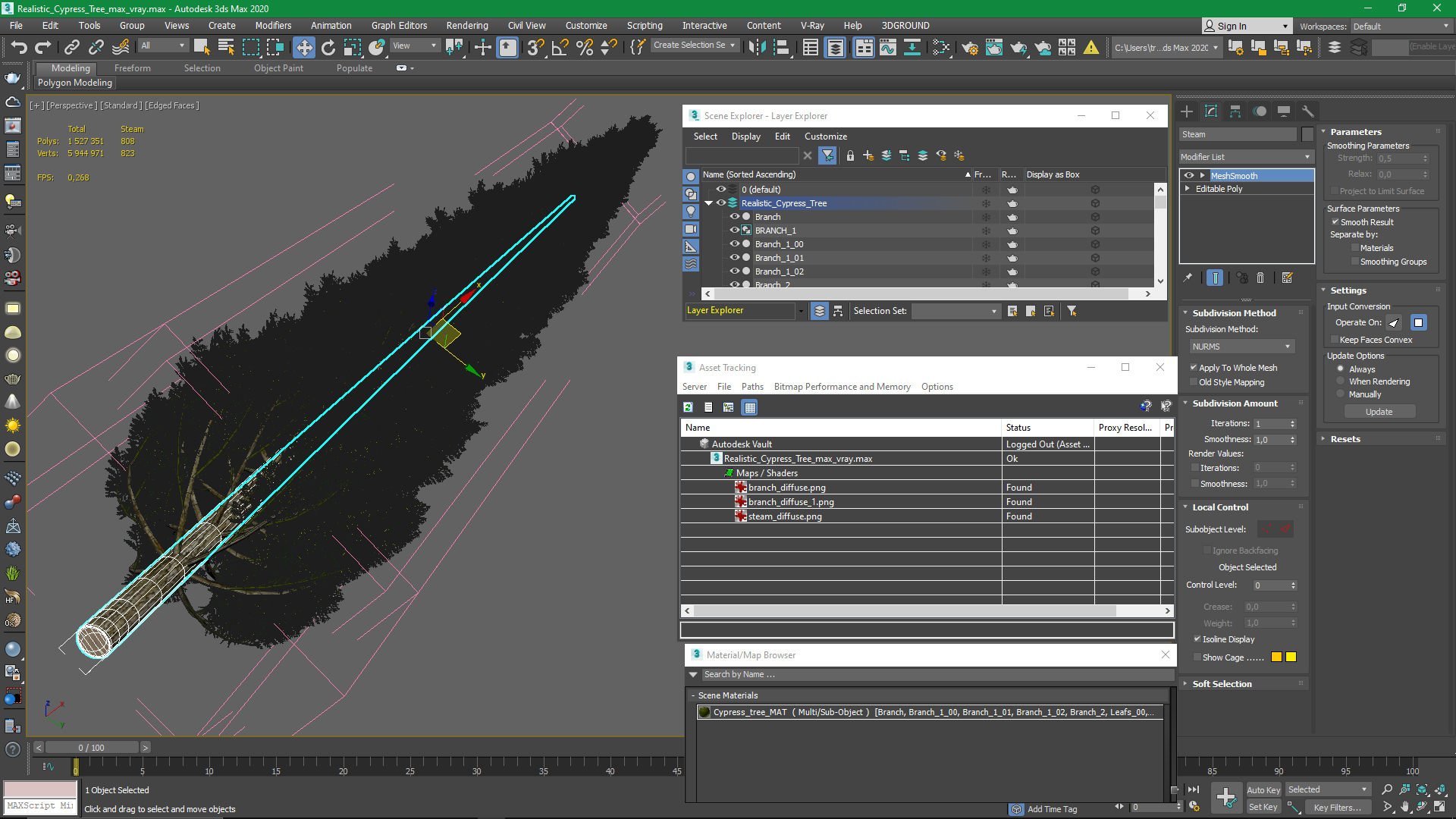This screenshot has height=819, width=1456.
Task: Open Bitmap Performance and Memory menu
Action: tap(842, 387)
